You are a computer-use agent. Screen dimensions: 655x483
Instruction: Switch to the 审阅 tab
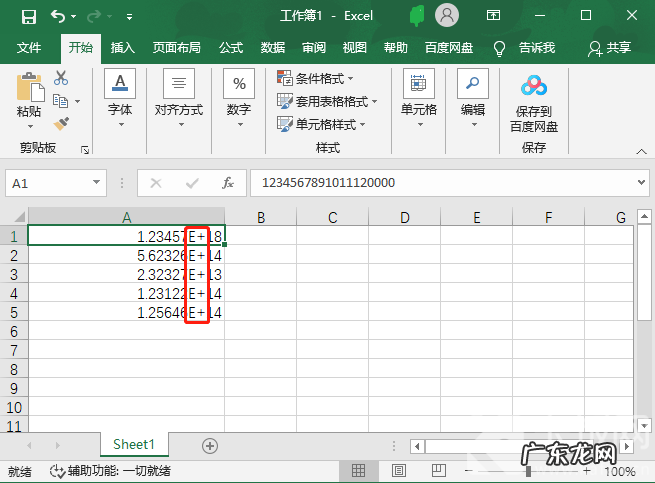click(x=314, y=48)
